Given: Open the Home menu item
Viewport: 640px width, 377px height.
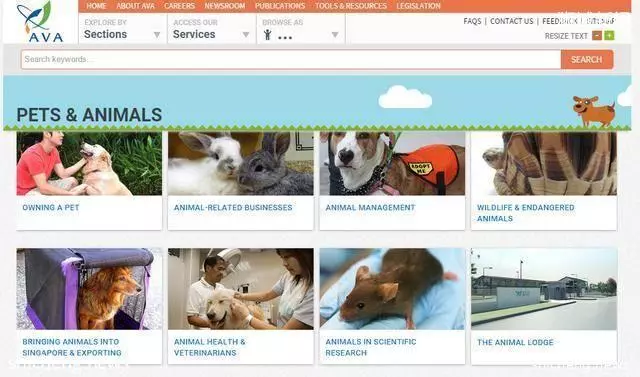Looking at the screenshot, I should point(96,6).
